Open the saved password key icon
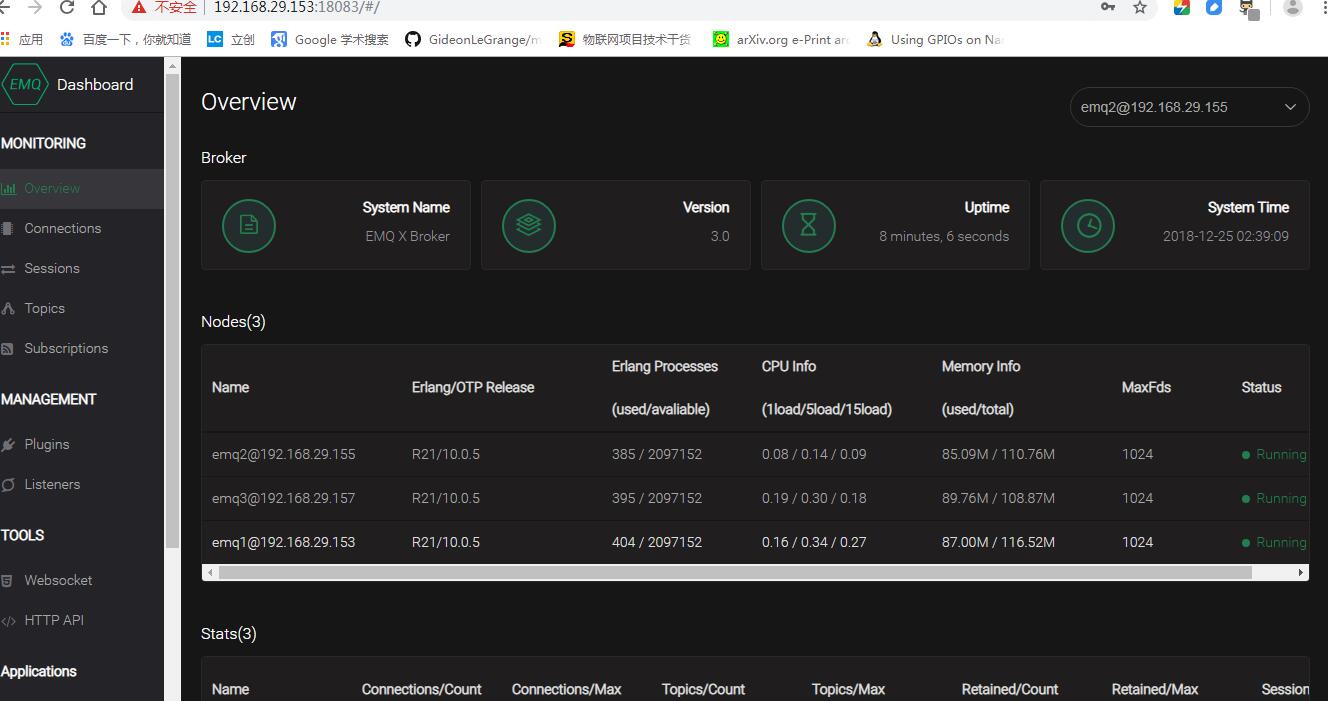1328x701 pixels. point(1108,7)
